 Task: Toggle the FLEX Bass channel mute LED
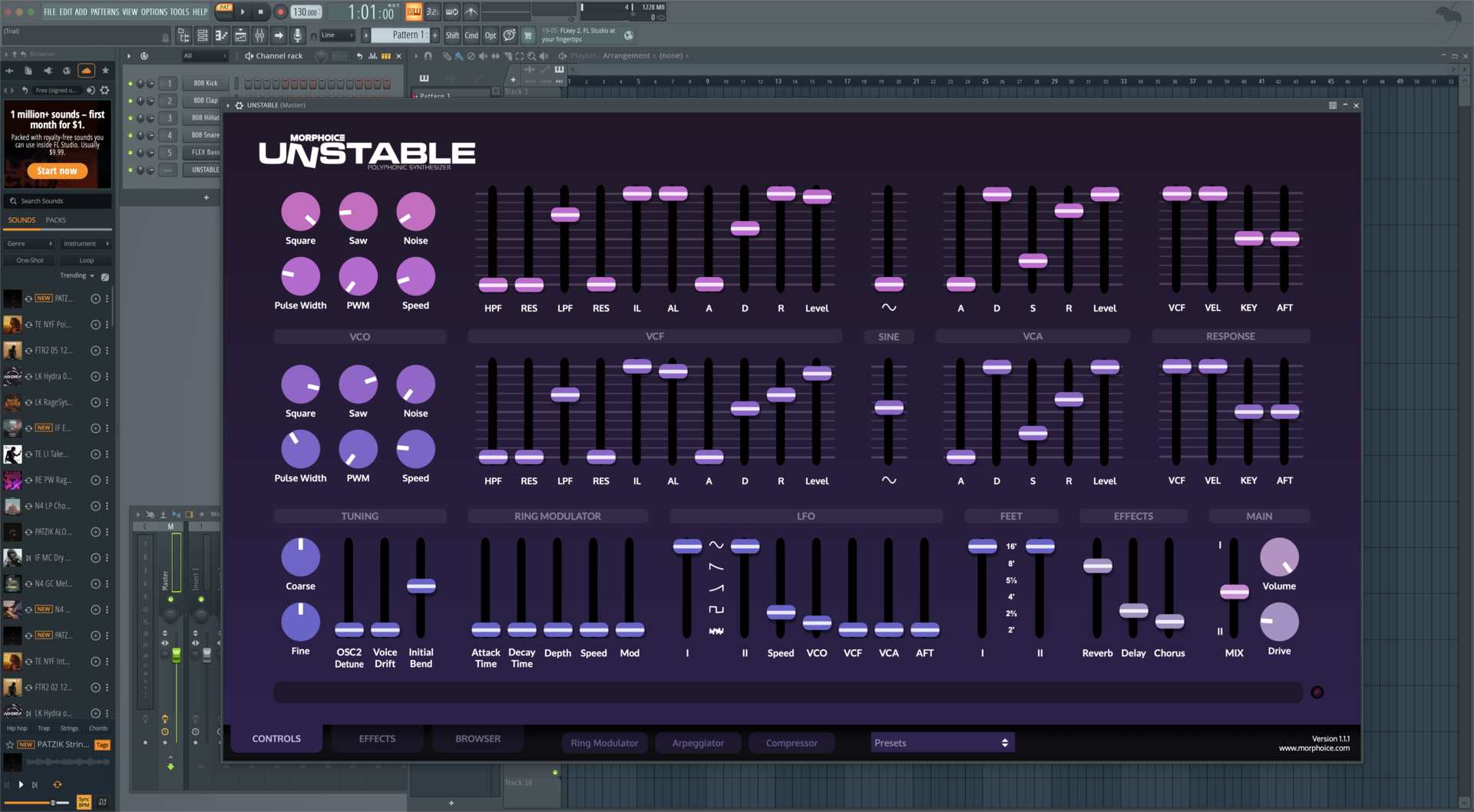131,153
